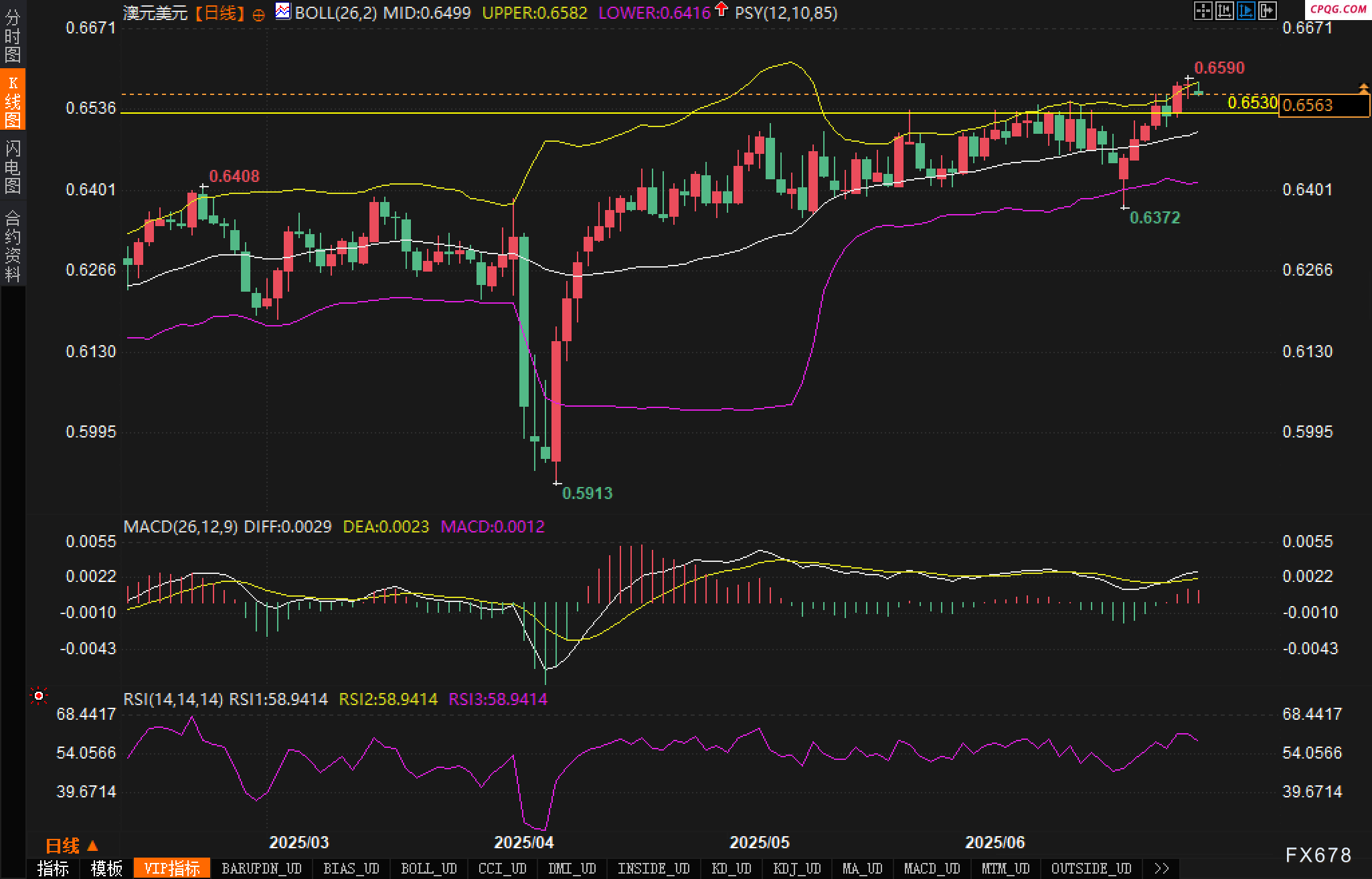Toggle the VIP指标 tab
1372x879 pixels.
click(172, 868)
